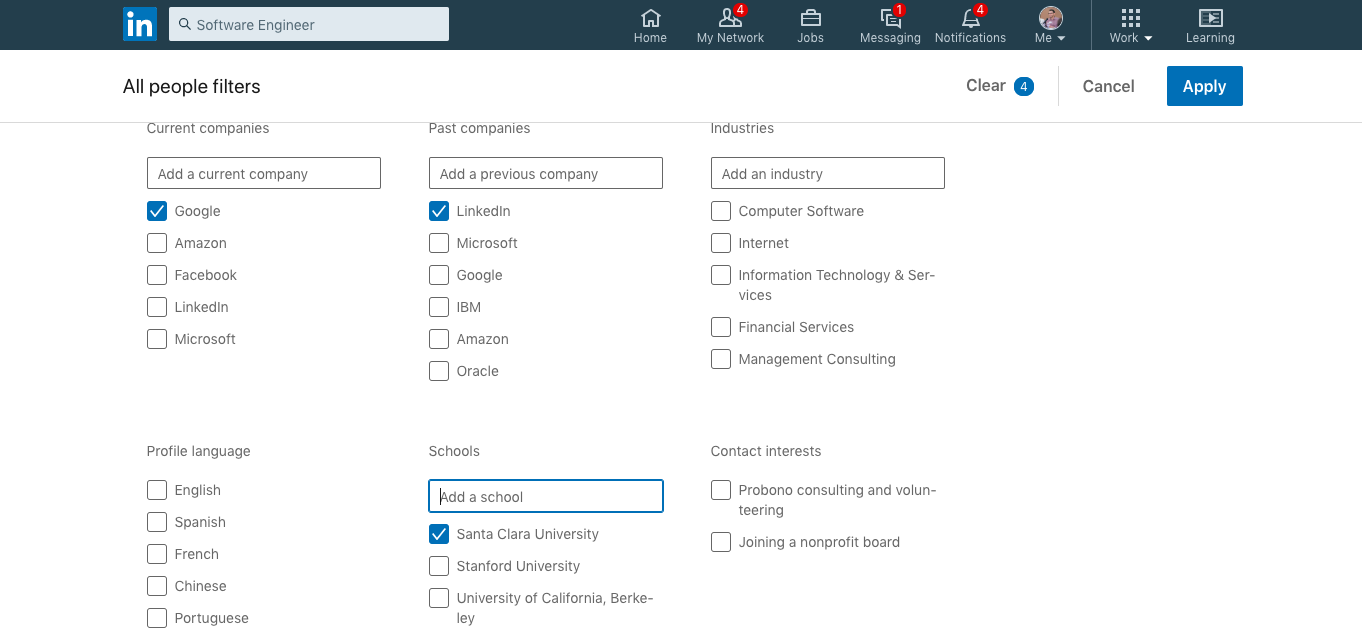Check Information Technology & Services industry
The height and width of the screenshot is (629, 1362).
coord(721,275)
